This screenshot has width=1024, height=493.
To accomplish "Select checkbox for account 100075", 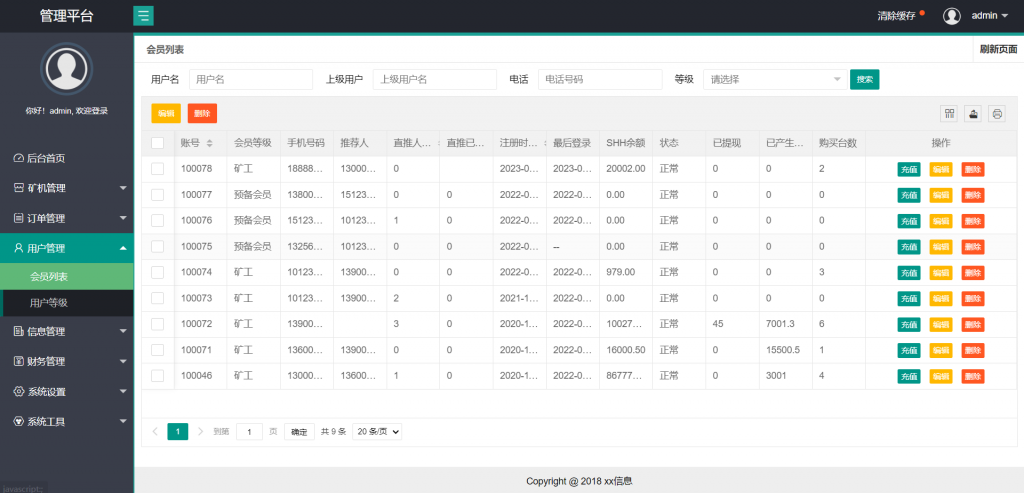I will click(x=157, y=246).
